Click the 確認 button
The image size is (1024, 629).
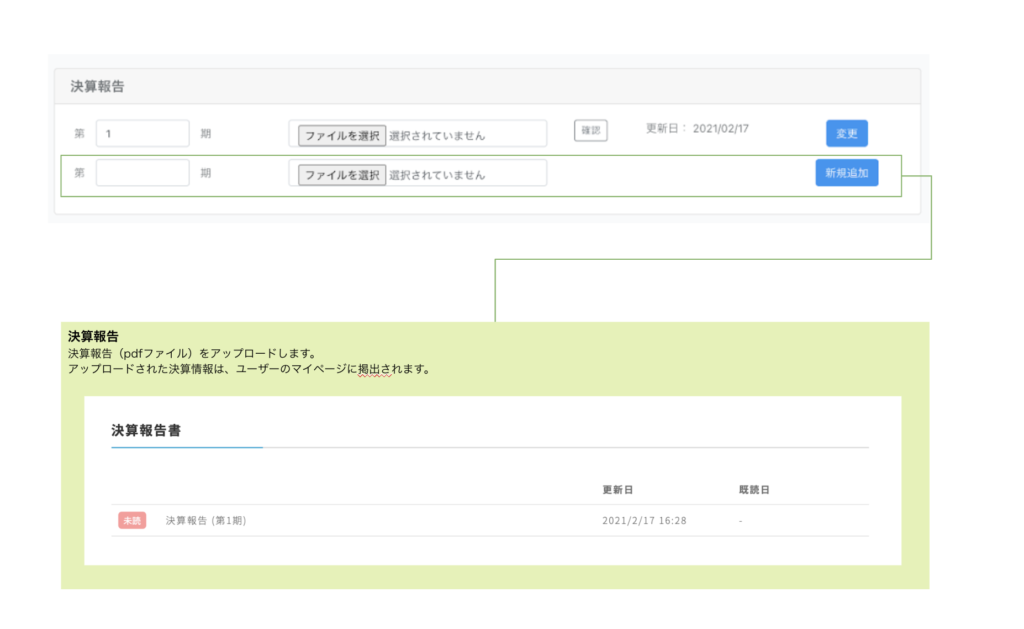590,130
